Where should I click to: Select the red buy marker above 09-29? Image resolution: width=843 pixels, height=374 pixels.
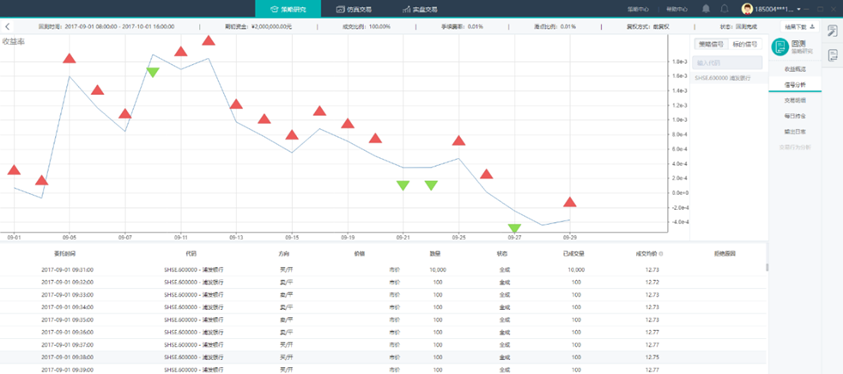coord(570,202)
